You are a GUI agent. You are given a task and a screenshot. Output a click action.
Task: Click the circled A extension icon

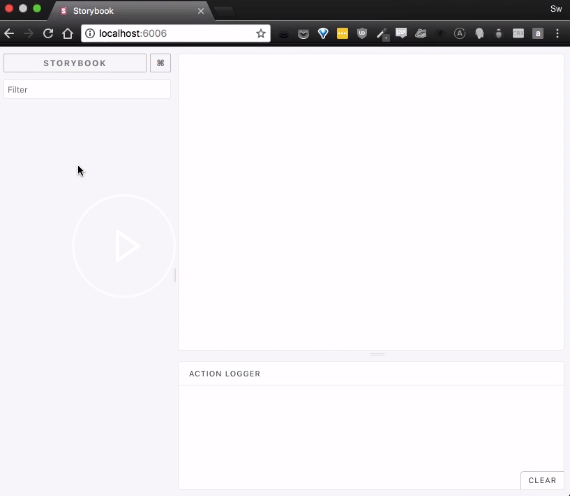459,33
